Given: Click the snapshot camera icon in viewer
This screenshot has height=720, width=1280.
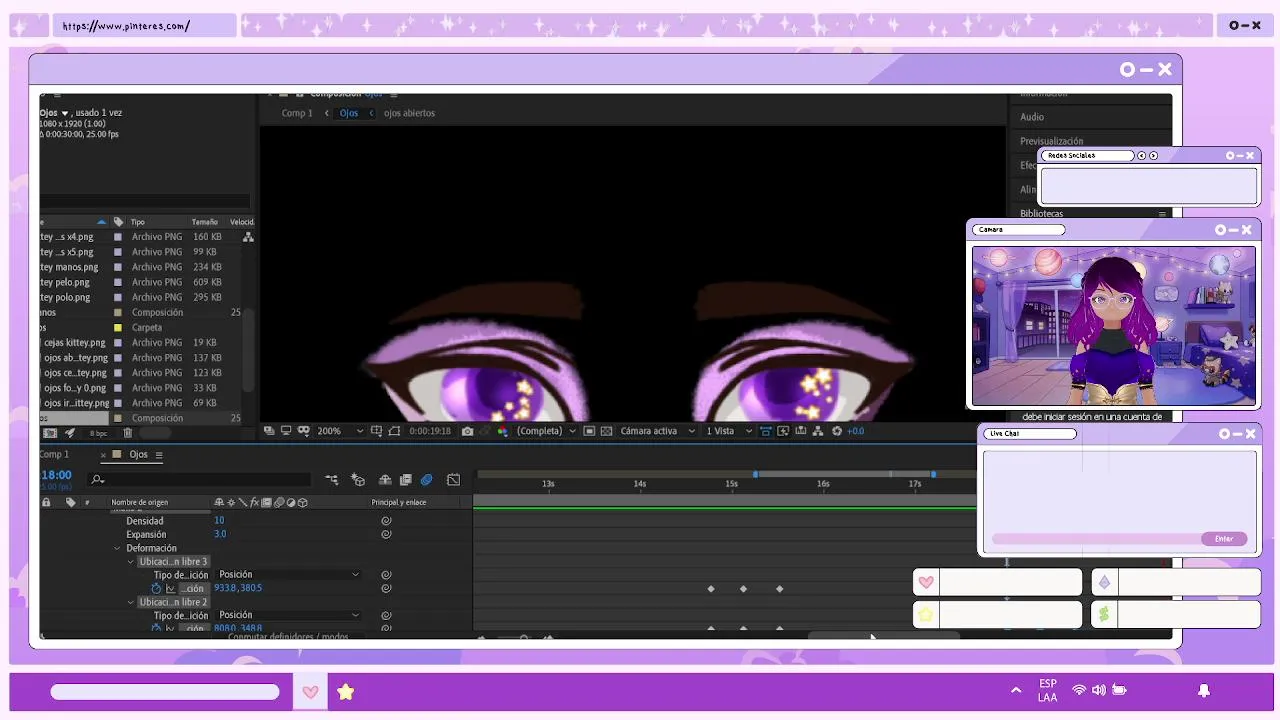Looking at the screenshot, I should pyautogui.click(x=467, y=431).
